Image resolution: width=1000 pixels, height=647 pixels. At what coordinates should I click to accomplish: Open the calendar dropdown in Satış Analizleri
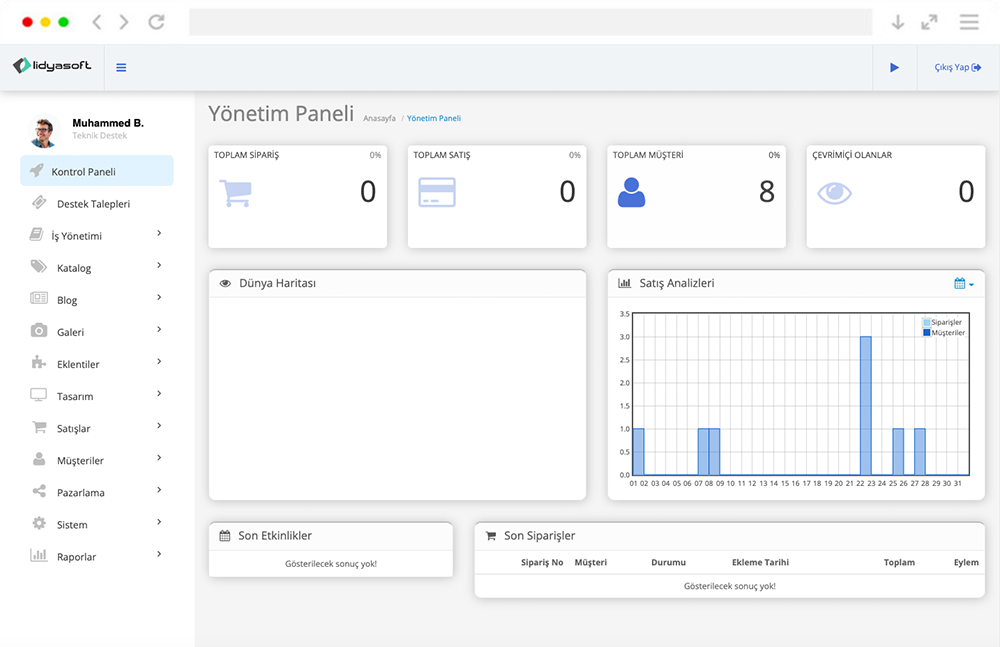tap(963, 284)
